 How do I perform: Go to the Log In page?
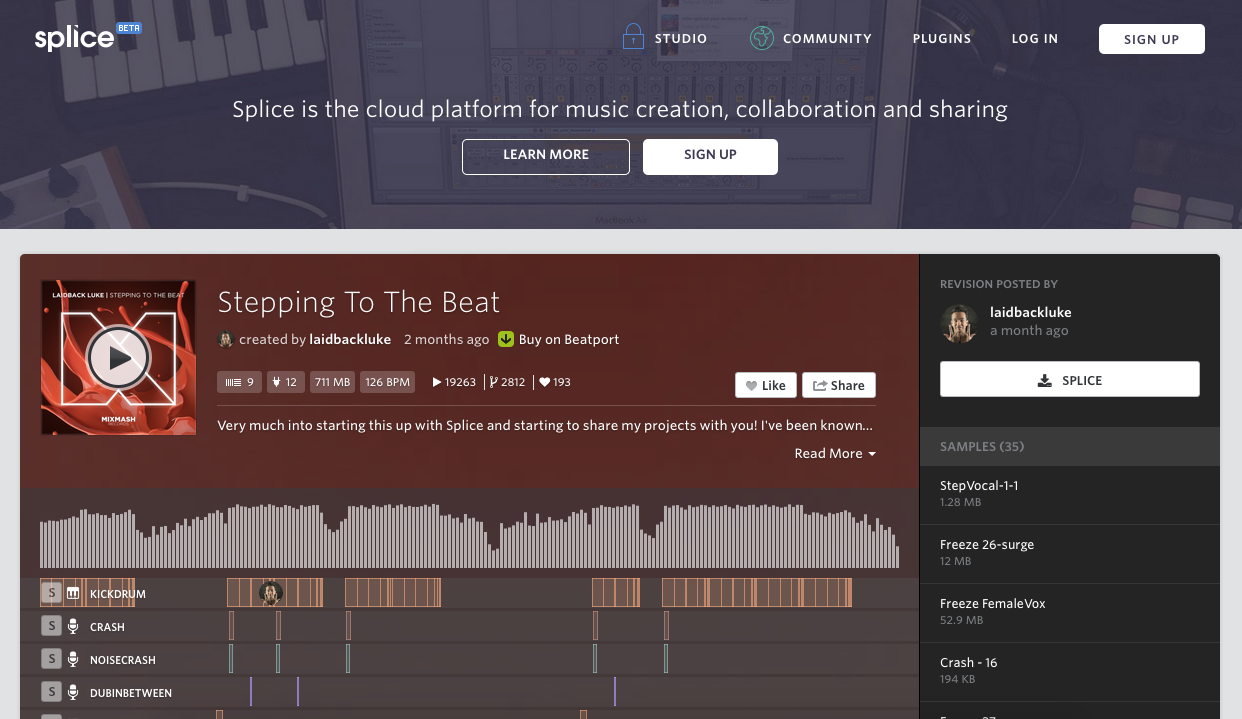[x=1034, y=39]
